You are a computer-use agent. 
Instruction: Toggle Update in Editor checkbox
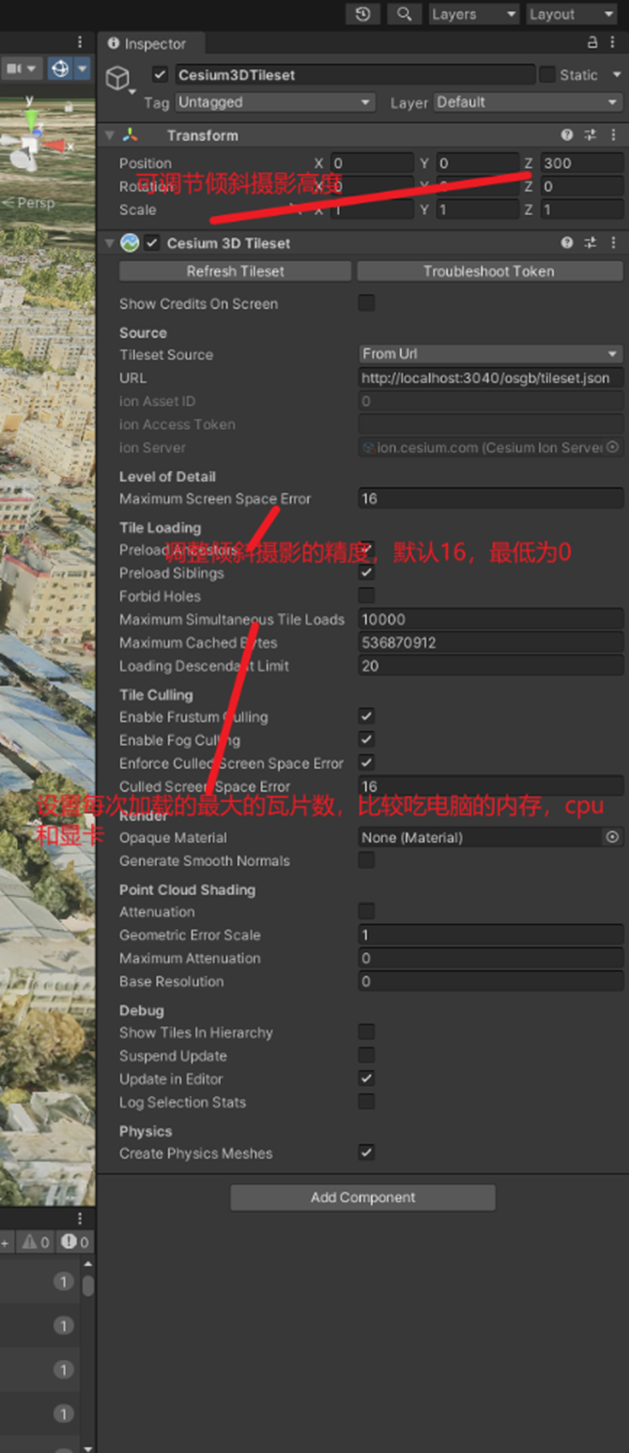366,1078
